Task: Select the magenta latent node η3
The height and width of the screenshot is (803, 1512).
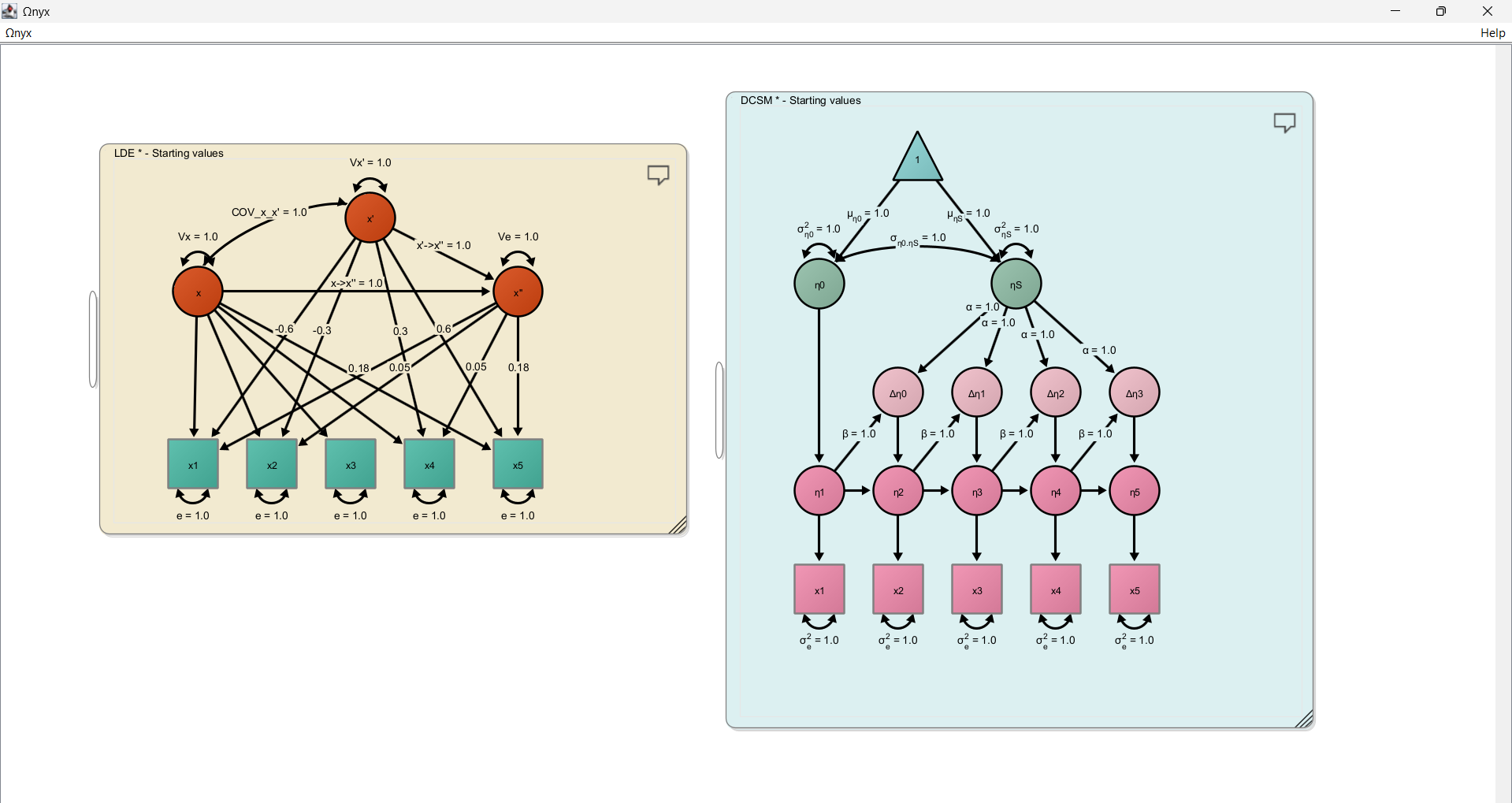Action: point(976,492)
